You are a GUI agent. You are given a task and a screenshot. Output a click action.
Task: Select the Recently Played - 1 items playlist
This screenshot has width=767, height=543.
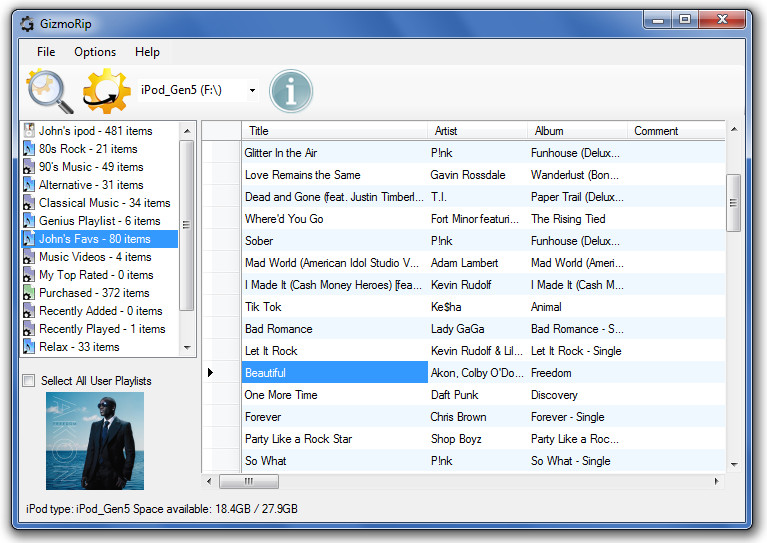pyautogui.click(x=102, y=329)
